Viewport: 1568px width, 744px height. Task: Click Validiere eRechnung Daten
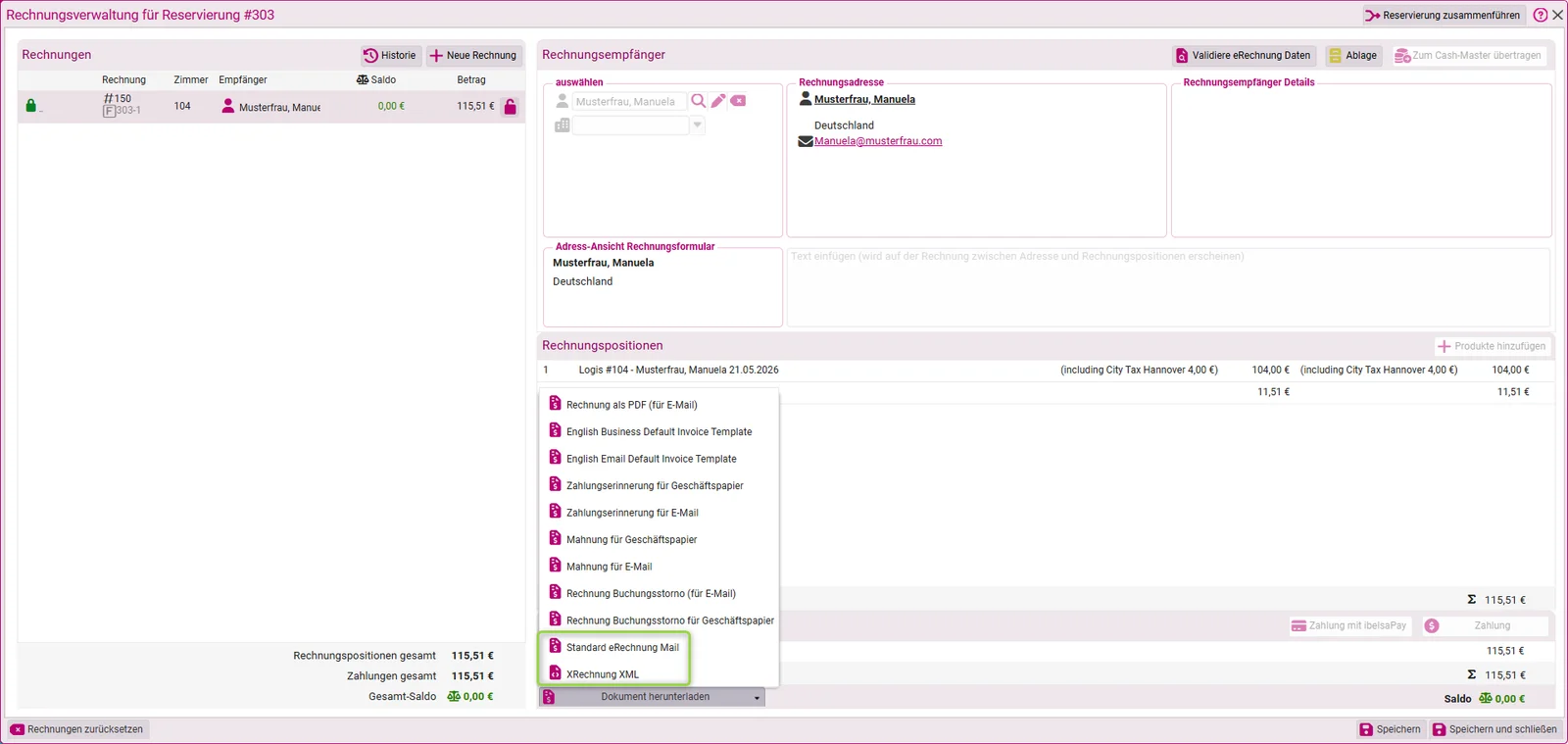(1244, 56)
